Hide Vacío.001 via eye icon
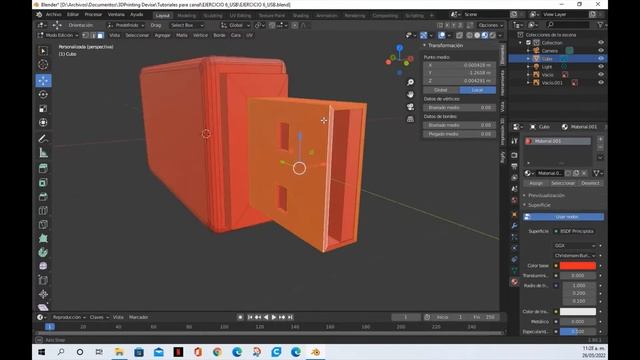640x360 pixels. tap(600, 82)
